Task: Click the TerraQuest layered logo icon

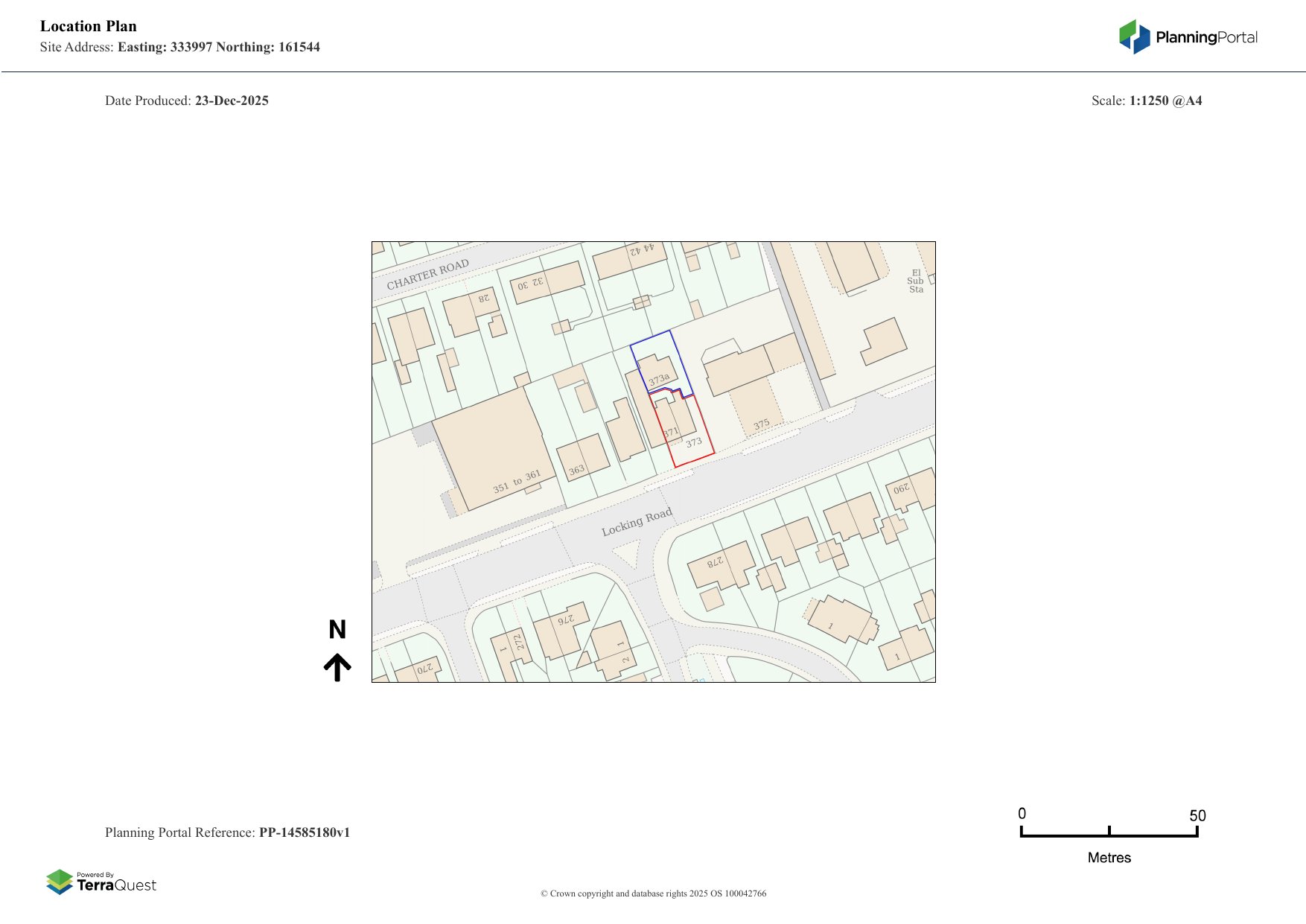Action: 60,882
